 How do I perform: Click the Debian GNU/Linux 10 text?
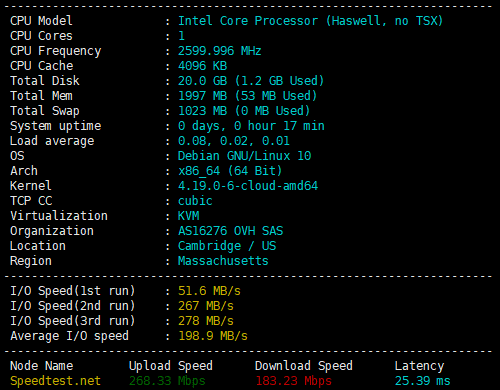click(x=244, y=156)
